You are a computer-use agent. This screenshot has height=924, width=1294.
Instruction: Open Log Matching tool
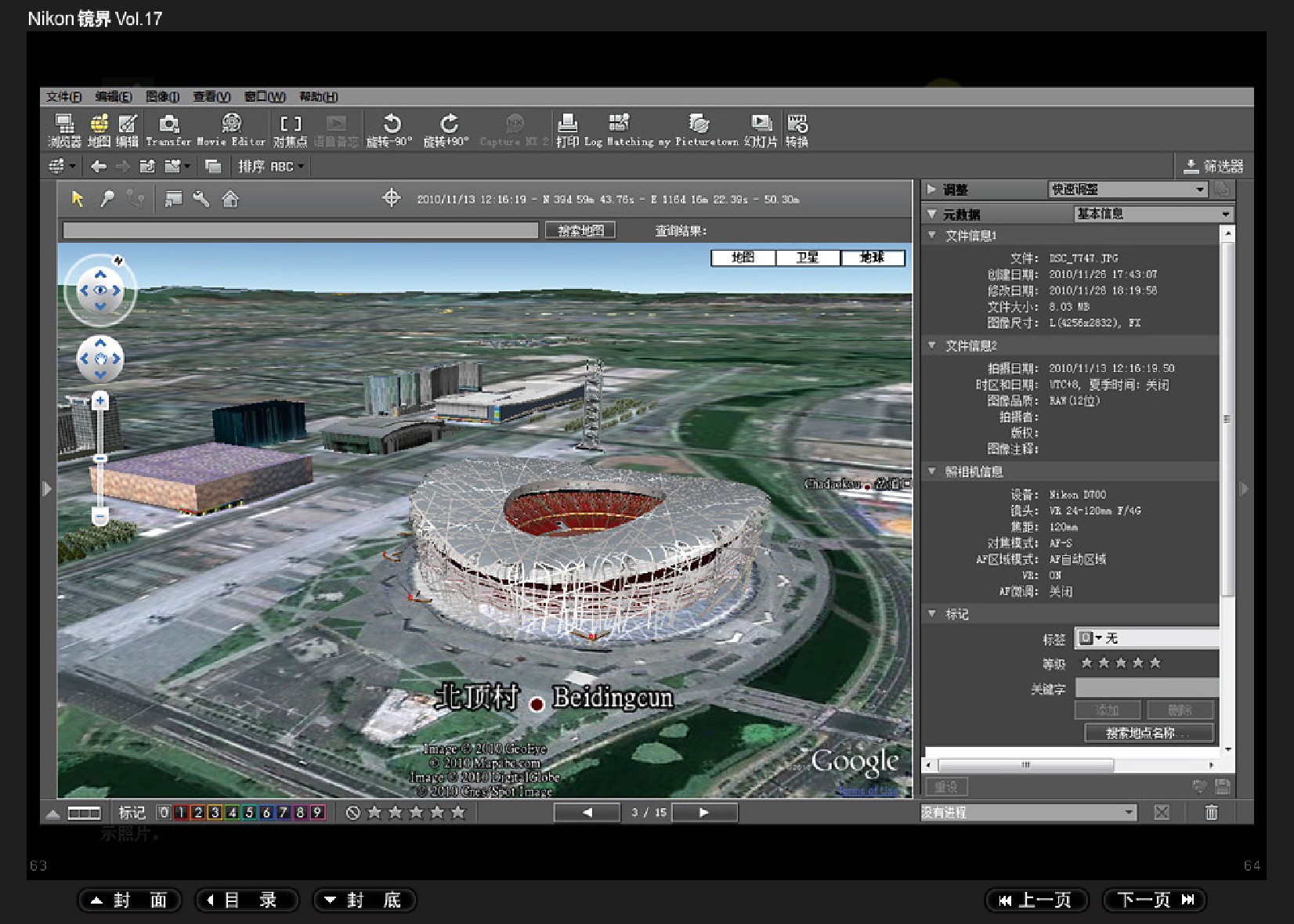click(x=619, y=130)
